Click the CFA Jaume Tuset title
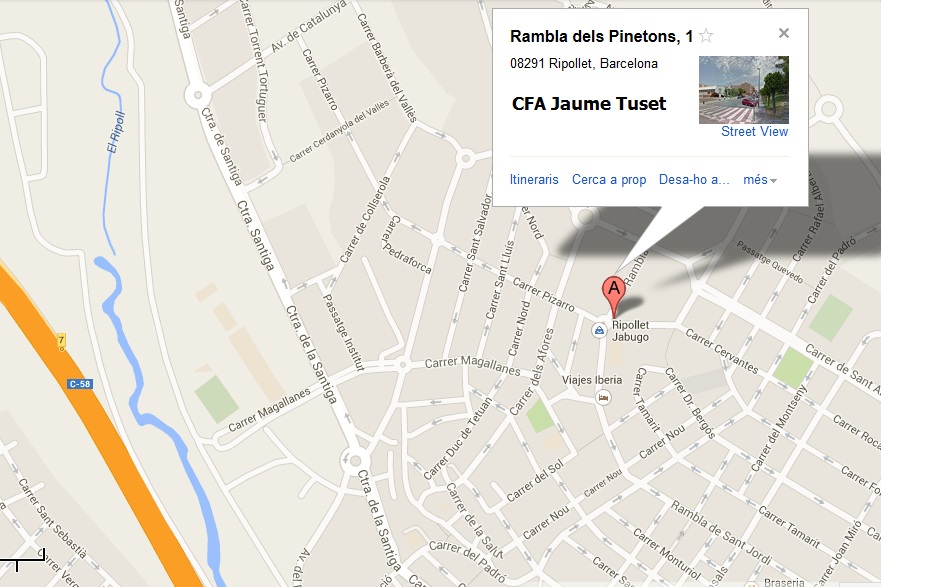The height and width of the screenshot is (587, 942). pos(589,103)
